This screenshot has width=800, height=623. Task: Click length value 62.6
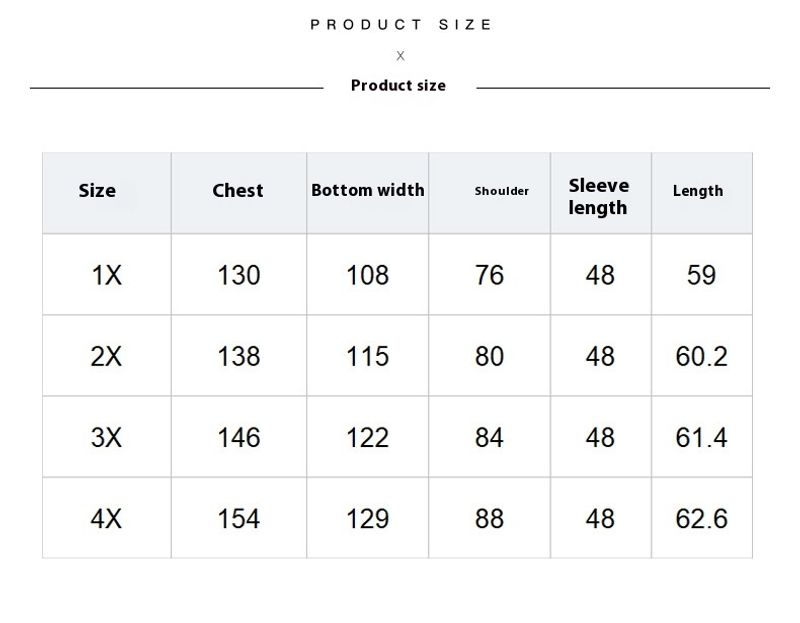coord(702,519)
